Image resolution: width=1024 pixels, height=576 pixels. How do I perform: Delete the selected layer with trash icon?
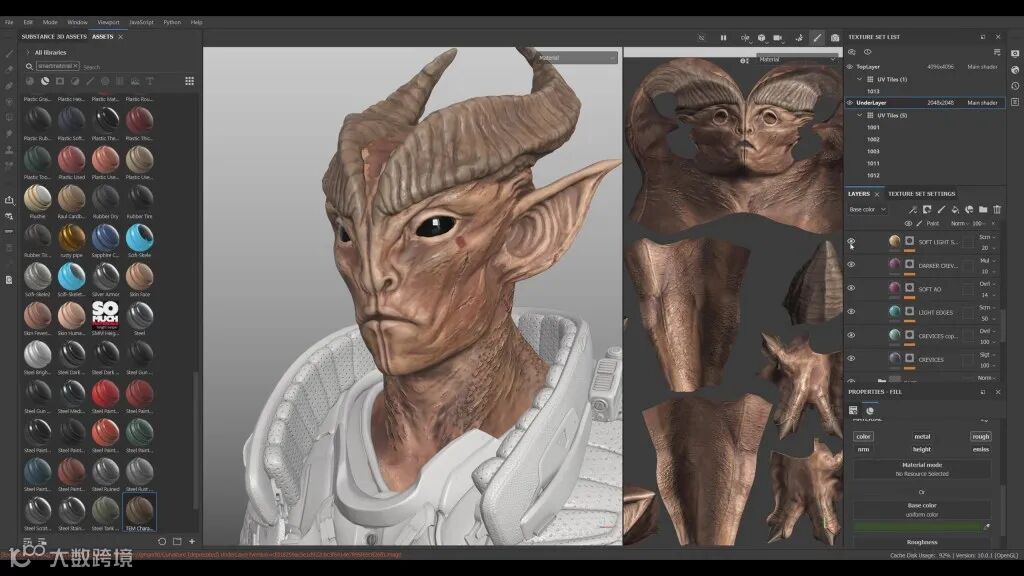click(x=997, y=210)
